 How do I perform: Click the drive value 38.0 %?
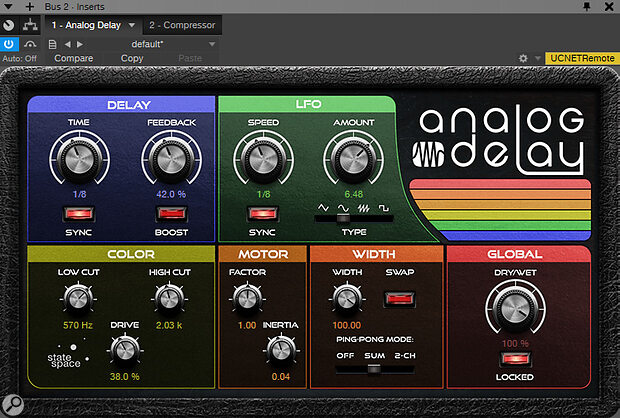pyautogui.click(x=125, y=376)
